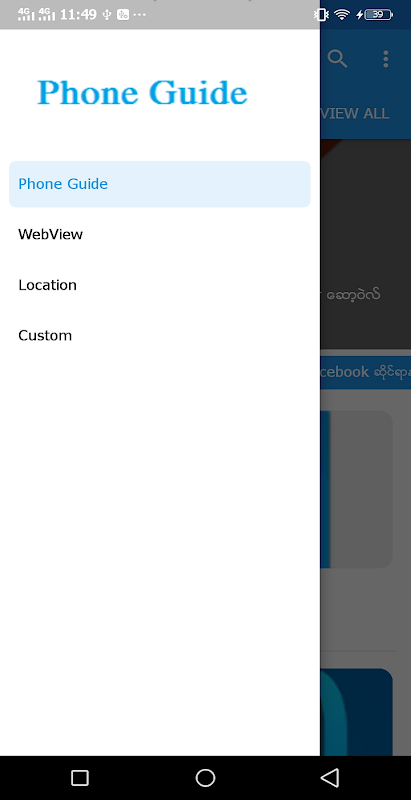Tap the Wi-Fi status icon
This screenshot has height=800, width=411.
(342, 15)
